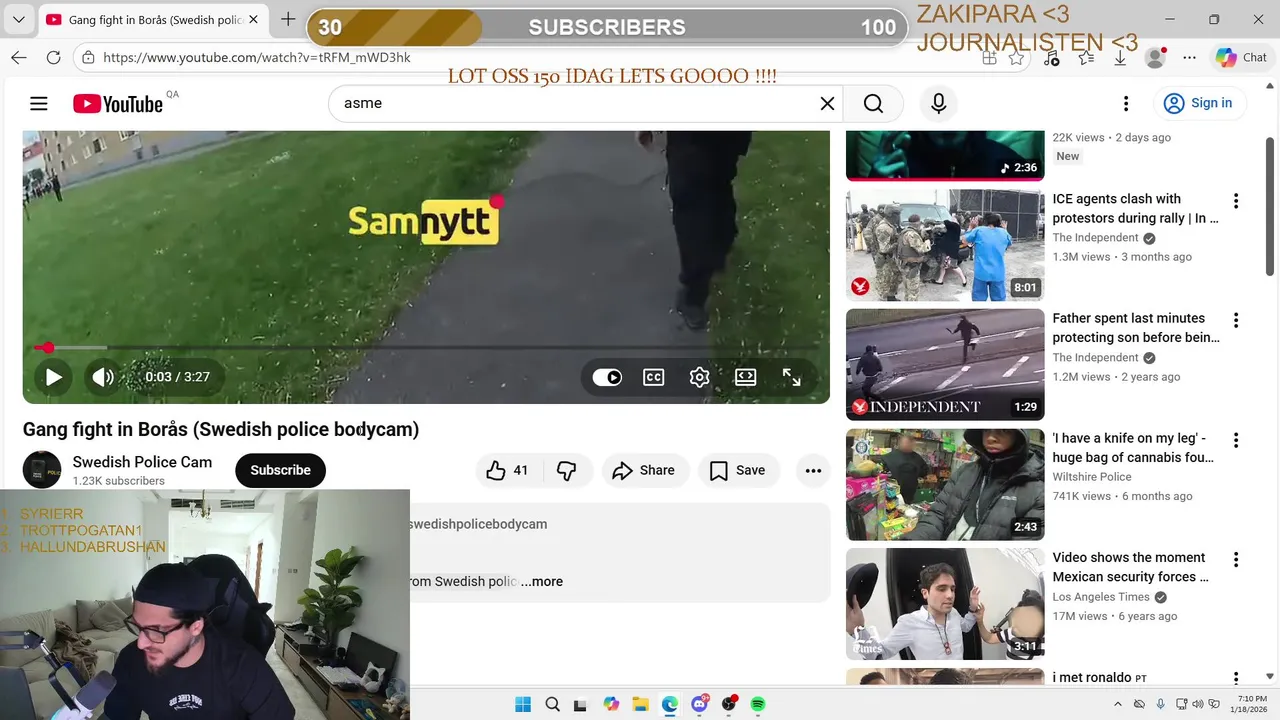Viewport: 1280px width, 720px height.
Task: Turn off the autoplay switch
Action: (607, 377)
